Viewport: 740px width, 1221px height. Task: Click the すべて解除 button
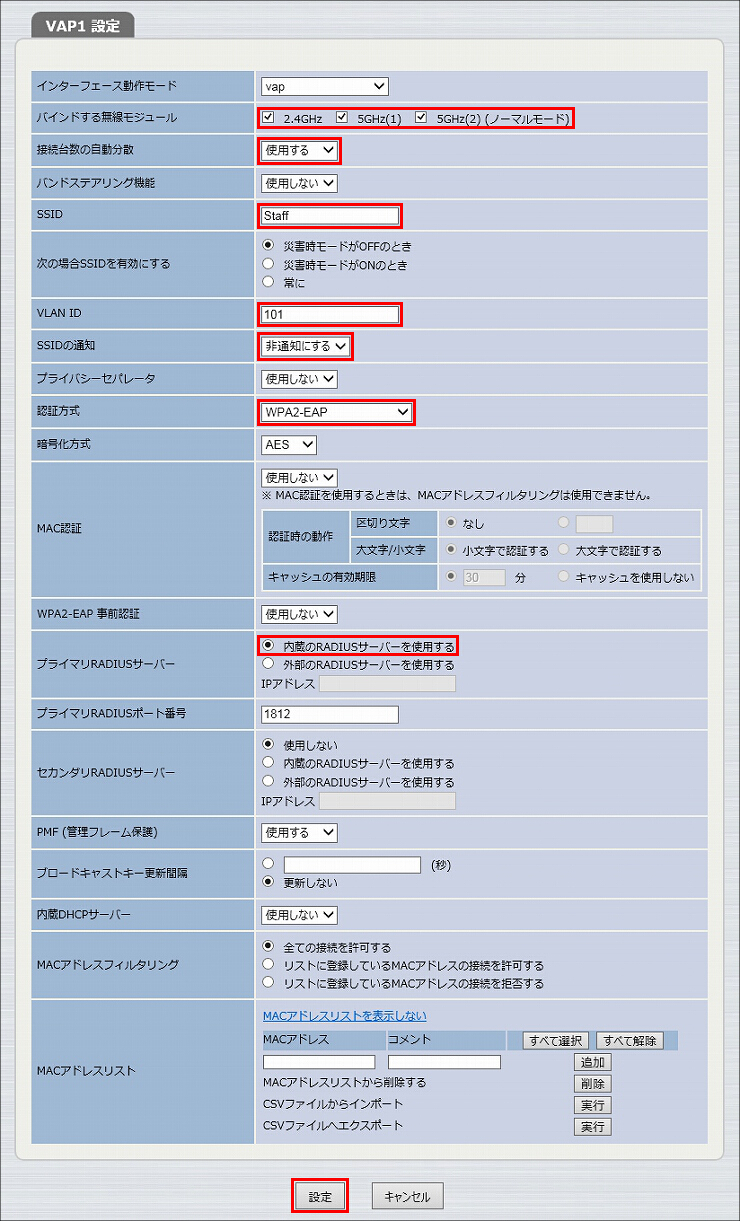pos(630,1040)
